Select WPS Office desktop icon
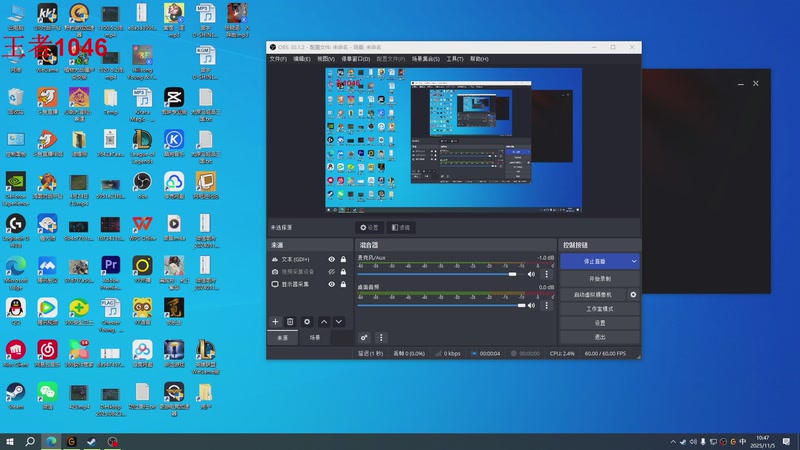 (142, 228)
